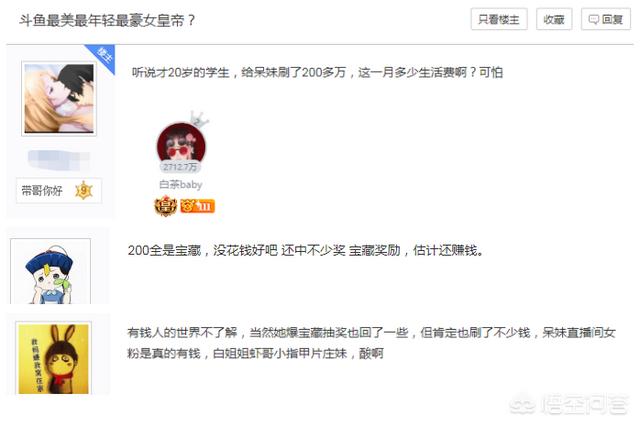Viewport: 640px width, 426px height.
Task: Open the 白茶baby username link
Action: [x=181, y=184]
